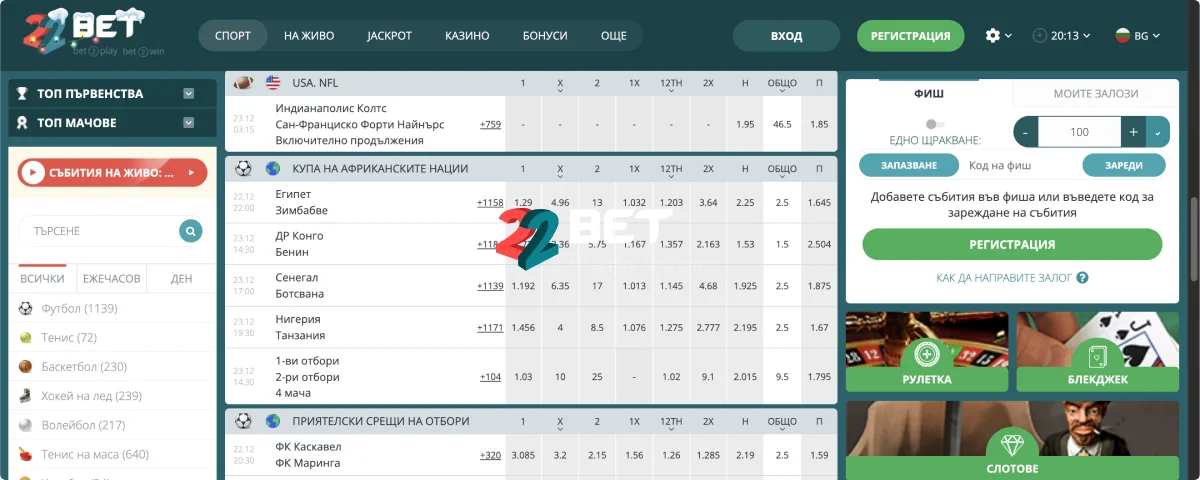
Task: Click the Запазване button
Action: 909,165
